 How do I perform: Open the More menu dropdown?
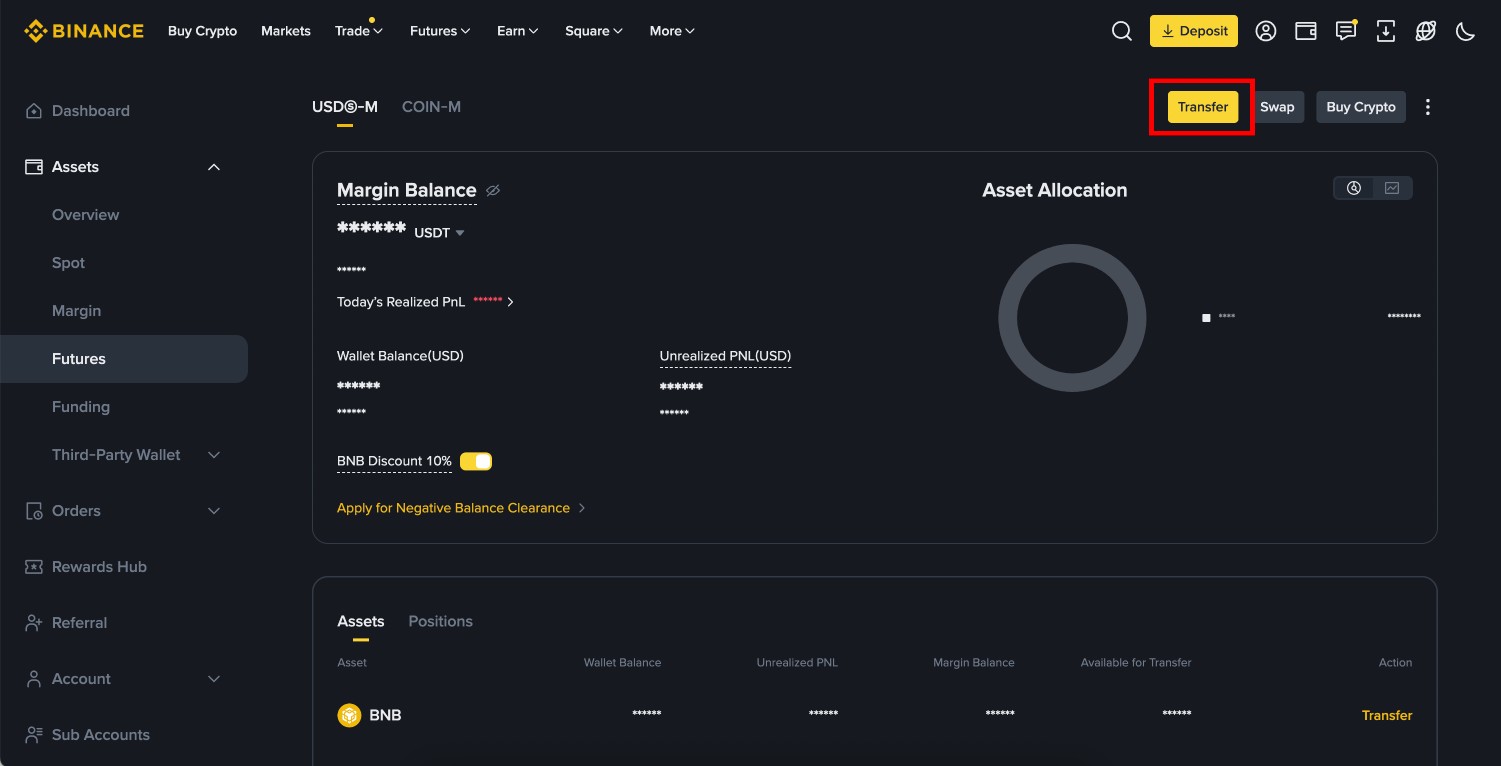pos(672,31)
